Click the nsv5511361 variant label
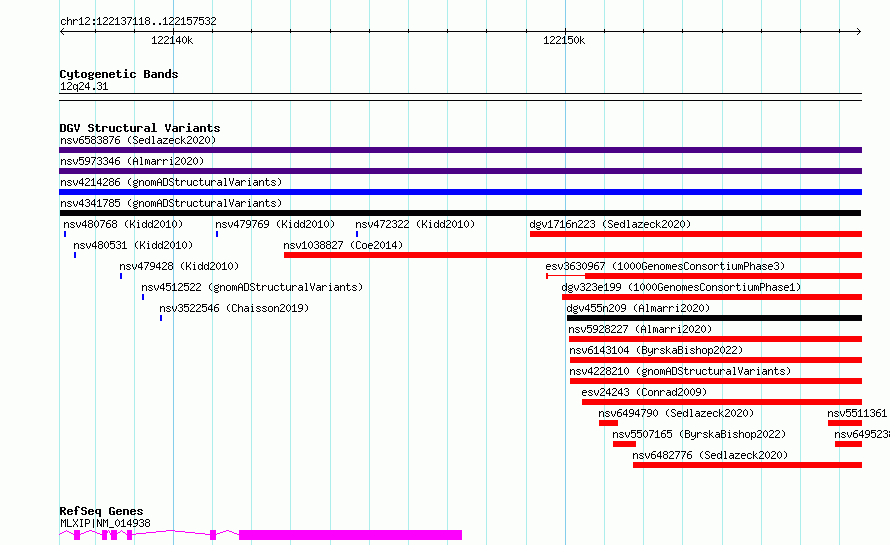This screenshot has width=890, height=545. (x=857, y=413)
